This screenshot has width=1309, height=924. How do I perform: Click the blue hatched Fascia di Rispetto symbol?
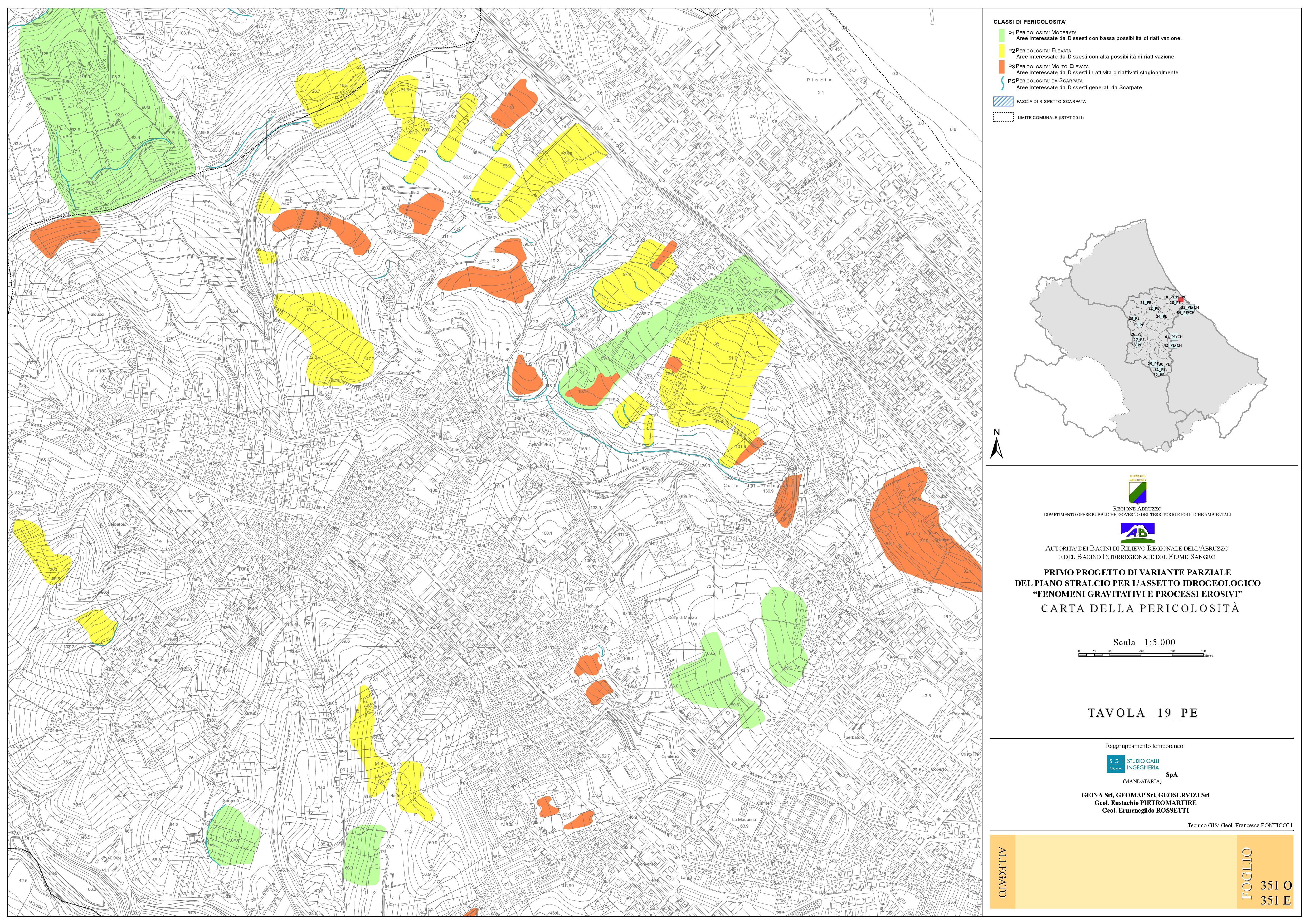[x=1003, y=102]
